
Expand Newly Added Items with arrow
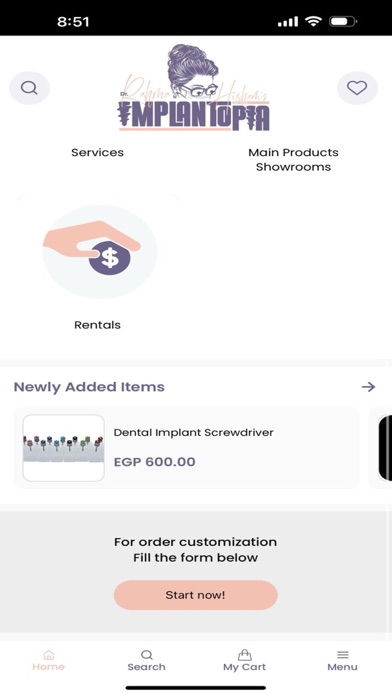pyautogui.click(x=368, y=387)
